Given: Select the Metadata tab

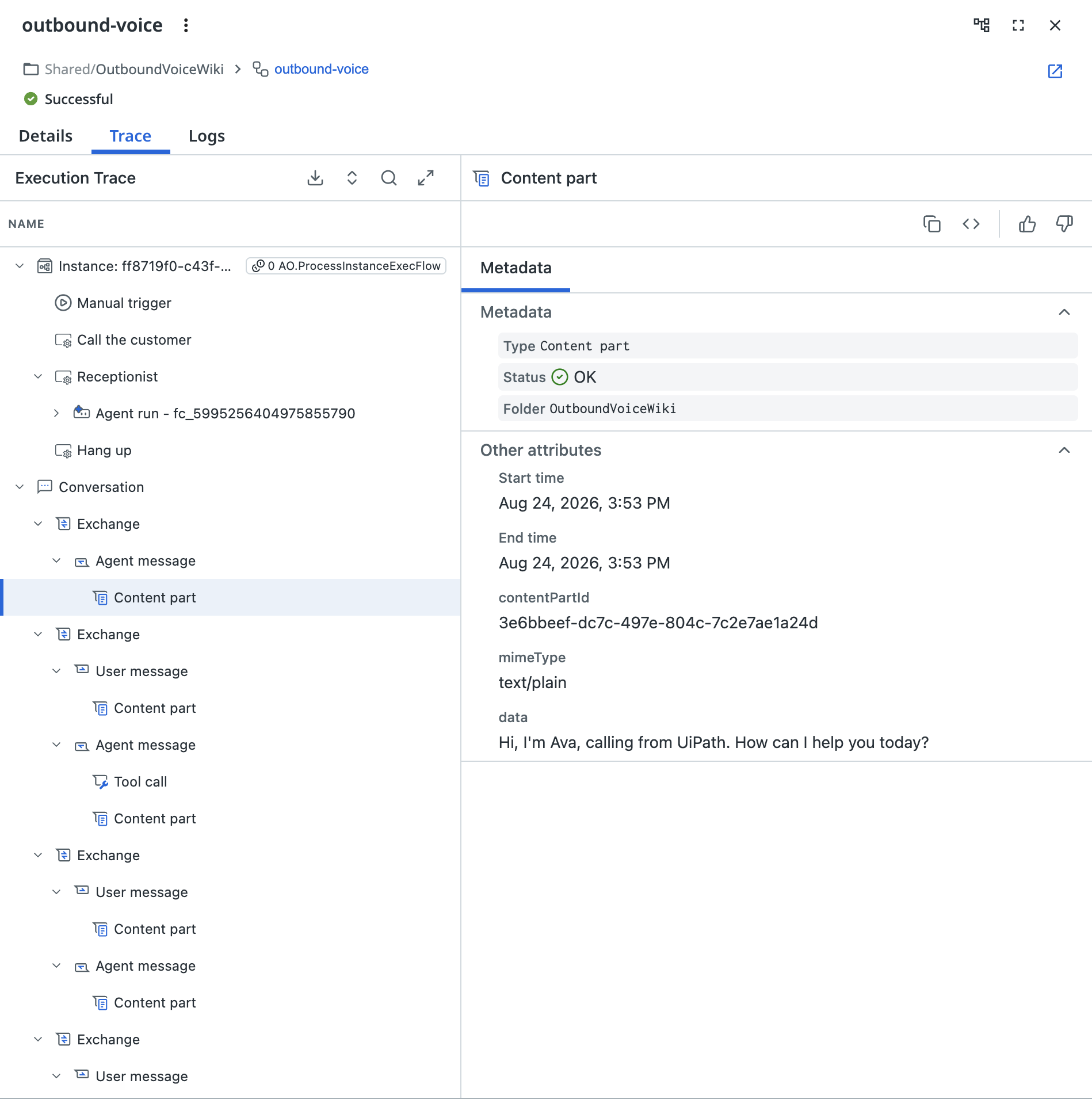Looking at the screenshot, I should coord(516,268).
